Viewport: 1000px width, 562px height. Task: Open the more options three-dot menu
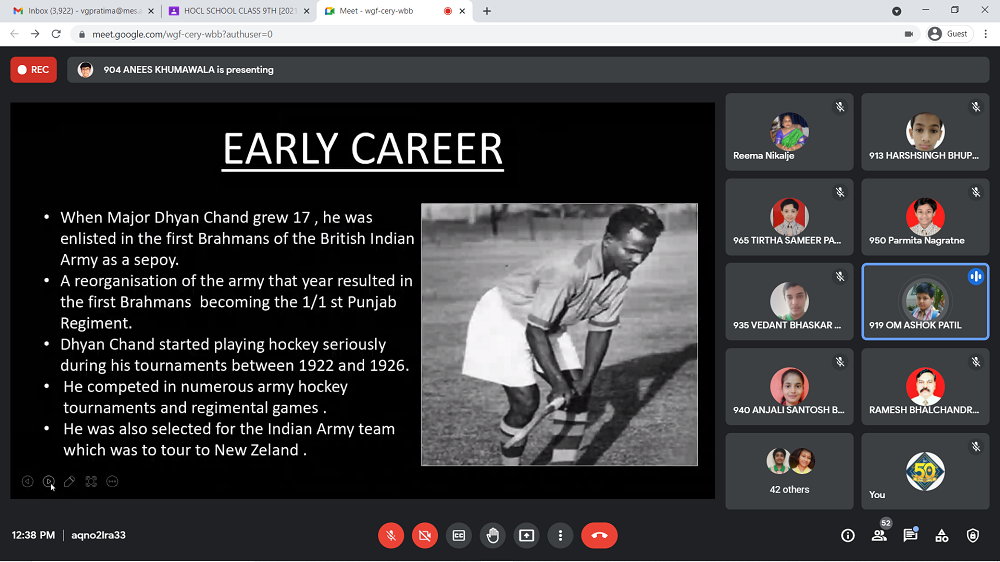[x=561, y=536]
